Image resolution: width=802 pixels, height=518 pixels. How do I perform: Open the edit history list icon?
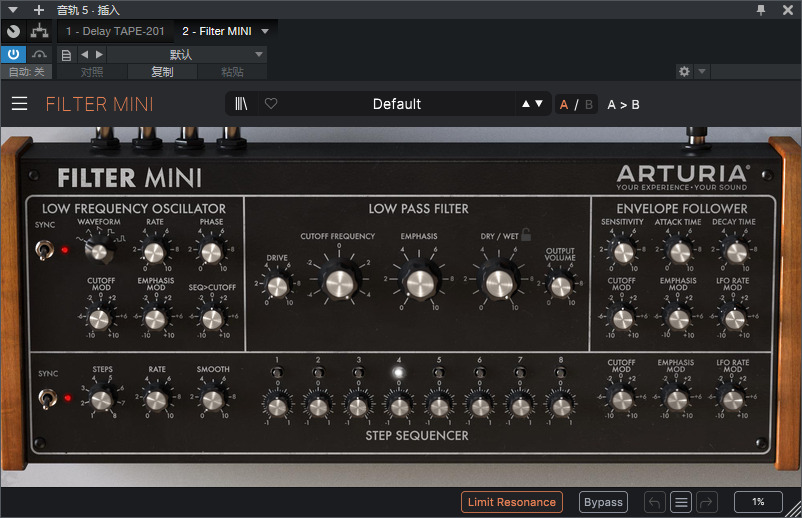pos(681,502)
